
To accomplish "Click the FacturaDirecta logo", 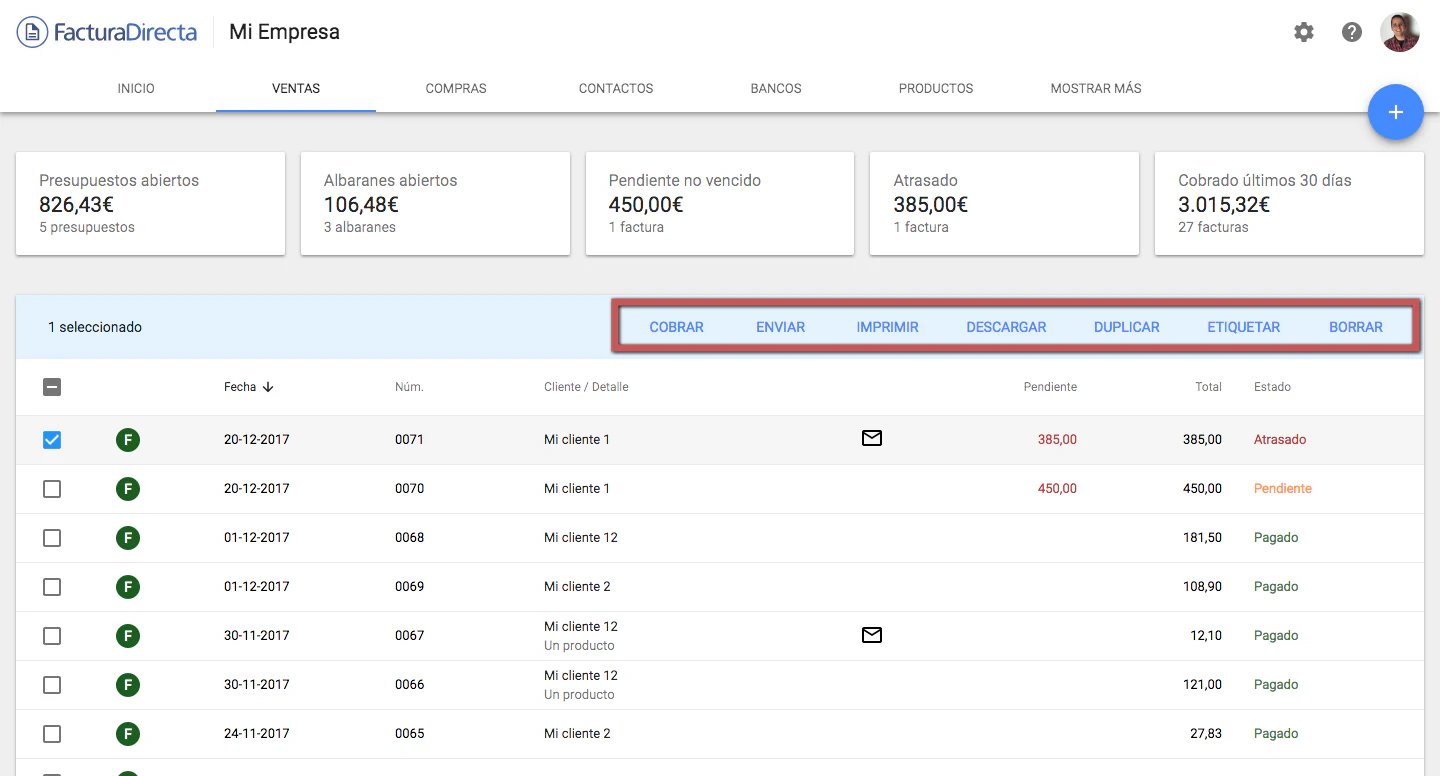I will click(x=107, y=32).
